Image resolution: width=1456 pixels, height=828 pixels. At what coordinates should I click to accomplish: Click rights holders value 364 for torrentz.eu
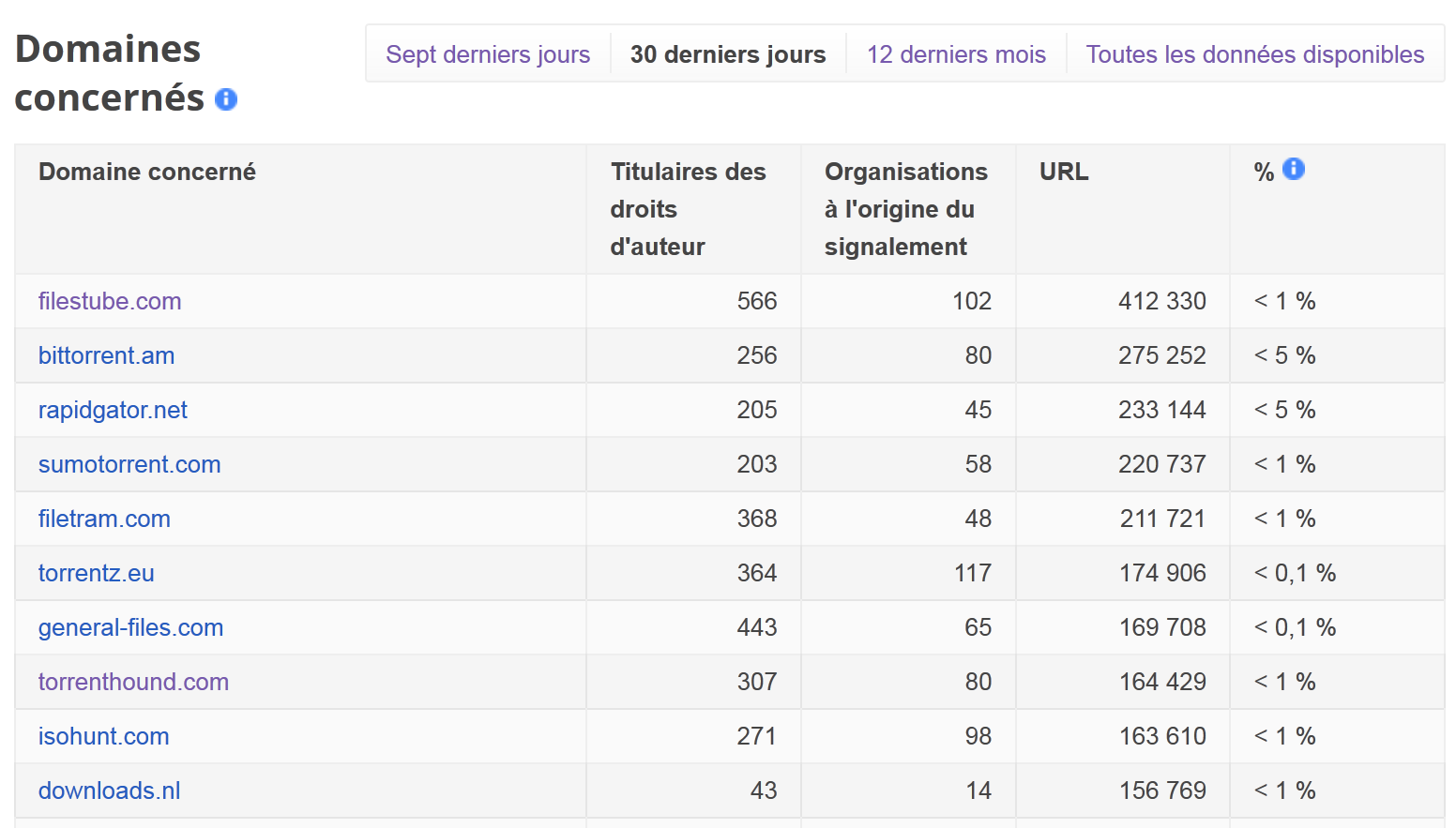[757, 573]
